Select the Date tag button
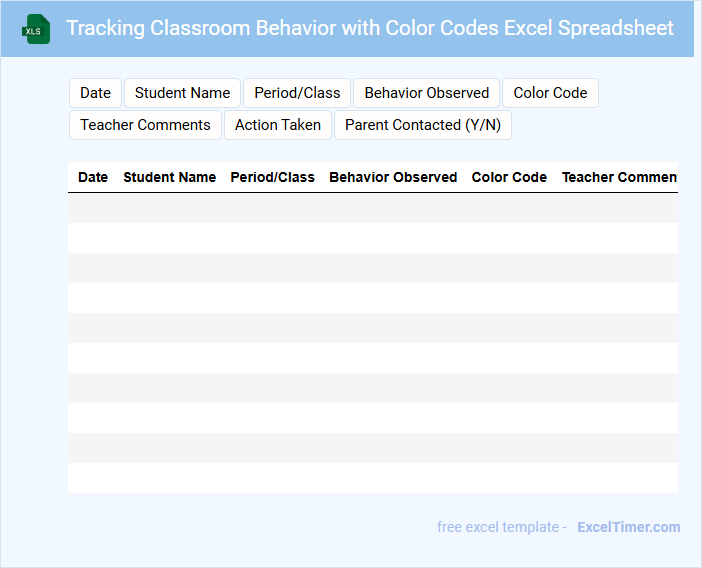 tap(95, 93)
